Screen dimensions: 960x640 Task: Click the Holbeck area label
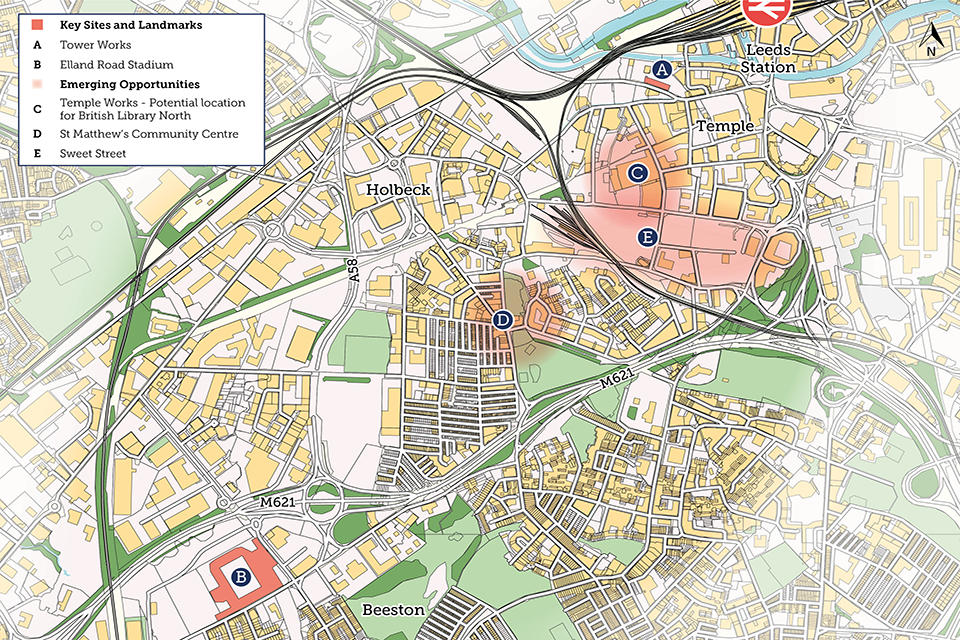click(x=397, y=188)
